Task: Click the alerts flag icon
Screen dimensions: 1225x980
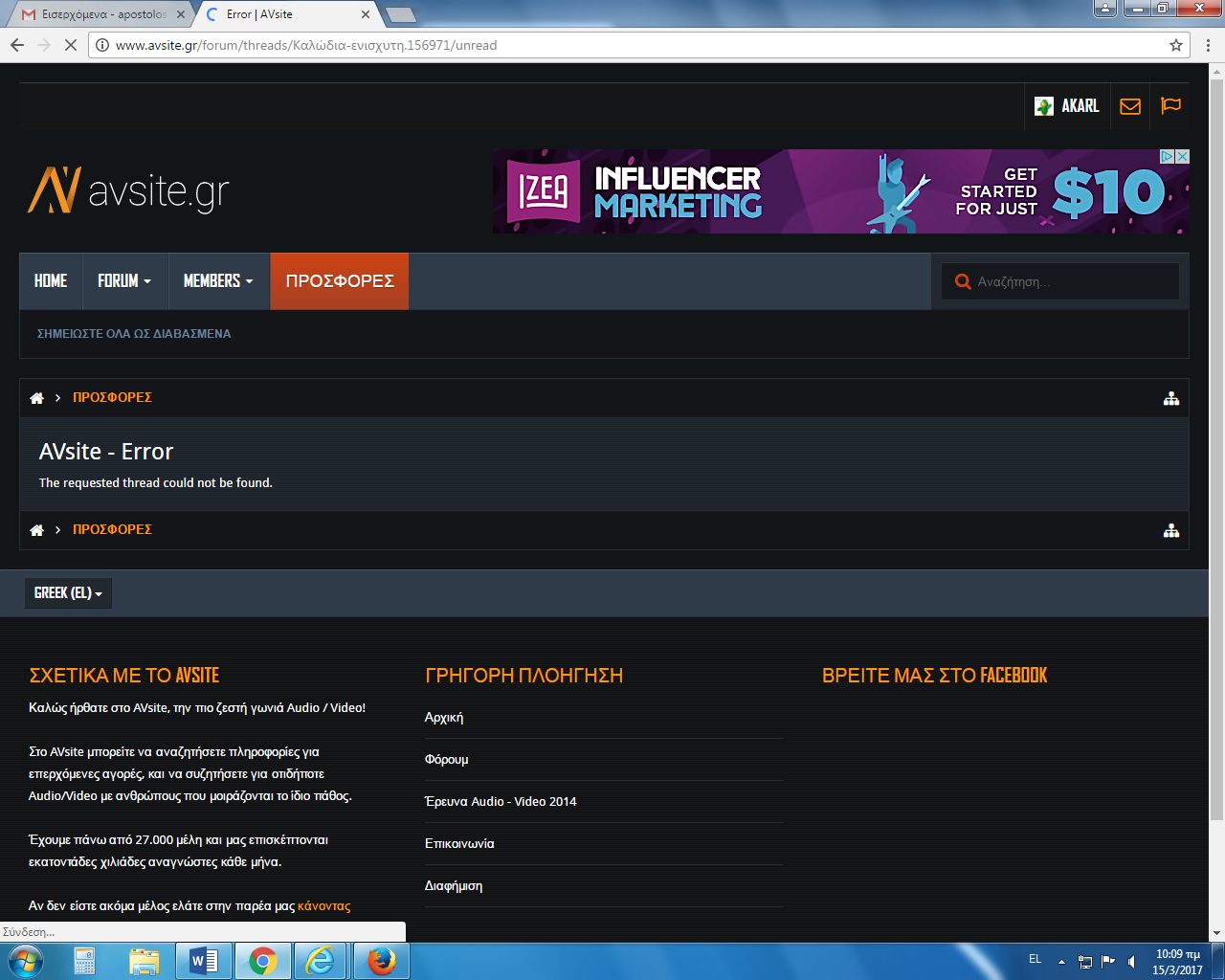Action: point(1170,106)
